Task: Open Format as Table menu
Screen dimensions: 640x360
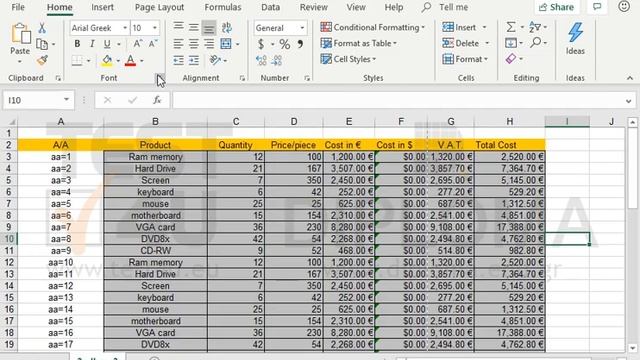Action: point(359,43)
